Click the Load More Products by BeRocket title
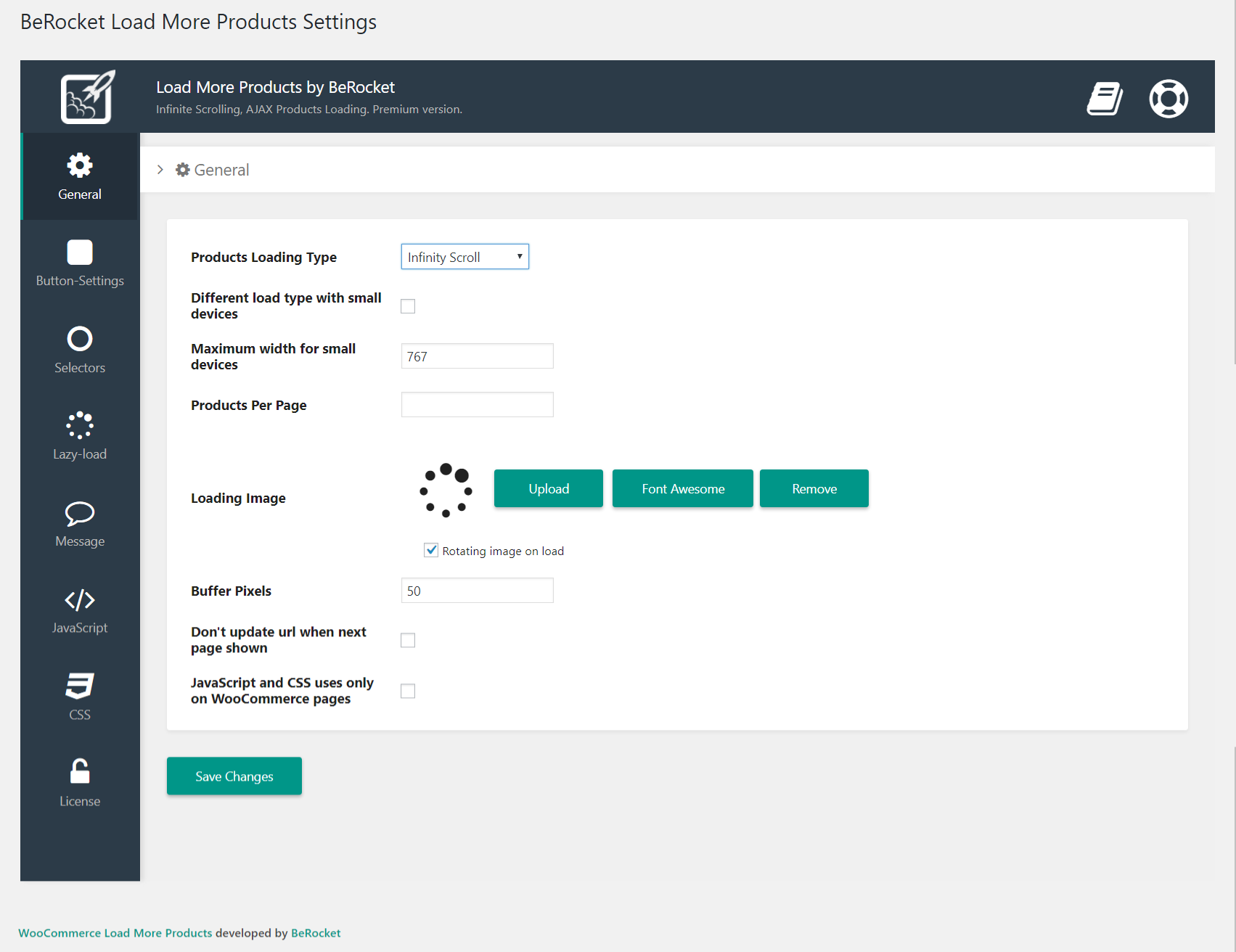 [x=275, y=87]
